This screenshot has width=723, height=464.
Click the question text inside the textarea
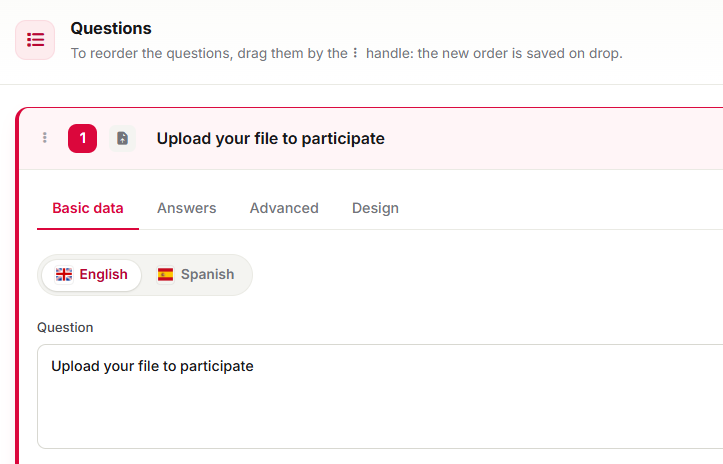[x=152, y=366]
